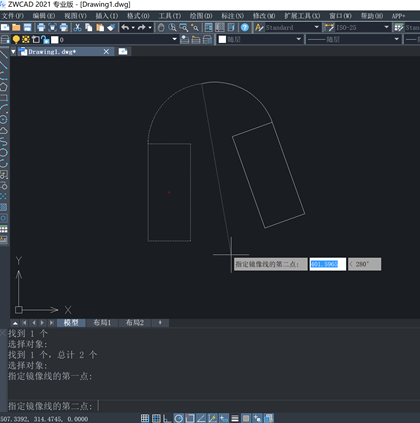This screenshot has height=423, width=420.
Task: Switch to the 布局1 layout tab
Action: [x=102, y=322]
